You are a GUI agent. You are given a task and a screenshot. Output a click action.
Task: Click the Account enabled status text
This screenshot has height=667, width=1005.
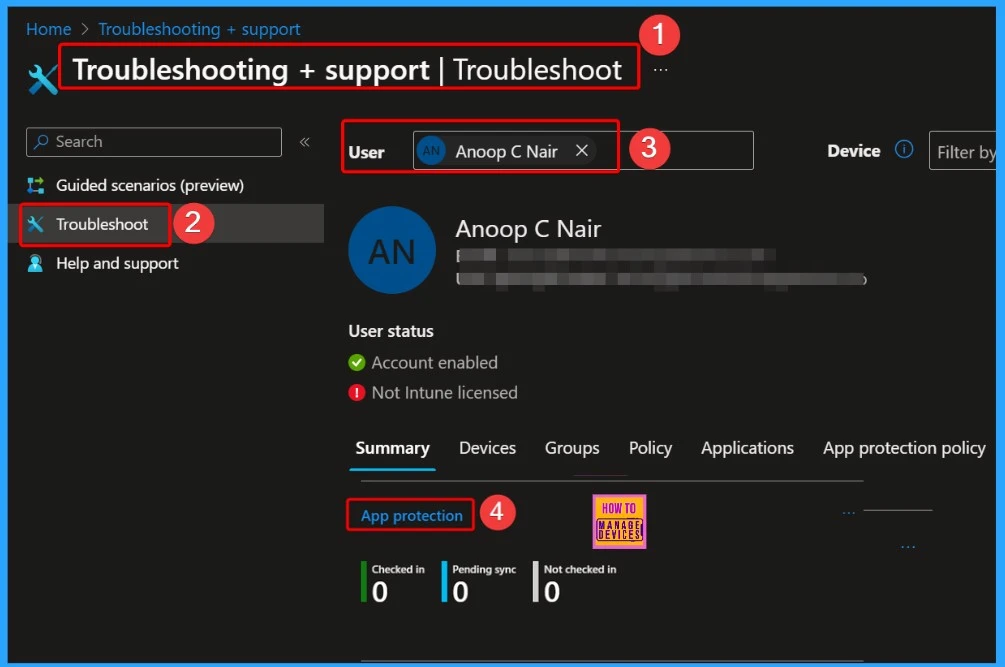(x=435, y=363)
